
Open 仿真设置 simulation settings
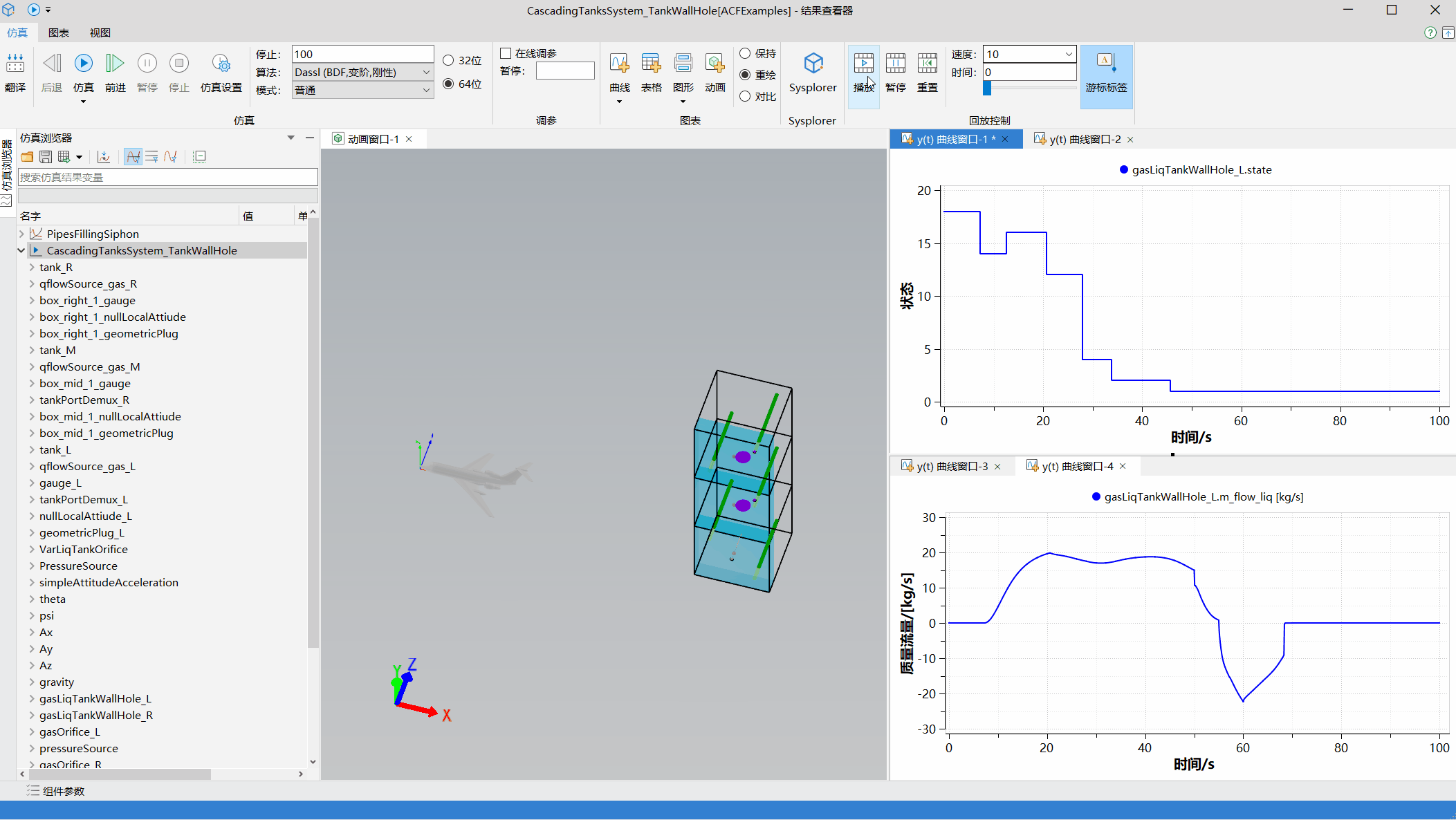[221, 64]
